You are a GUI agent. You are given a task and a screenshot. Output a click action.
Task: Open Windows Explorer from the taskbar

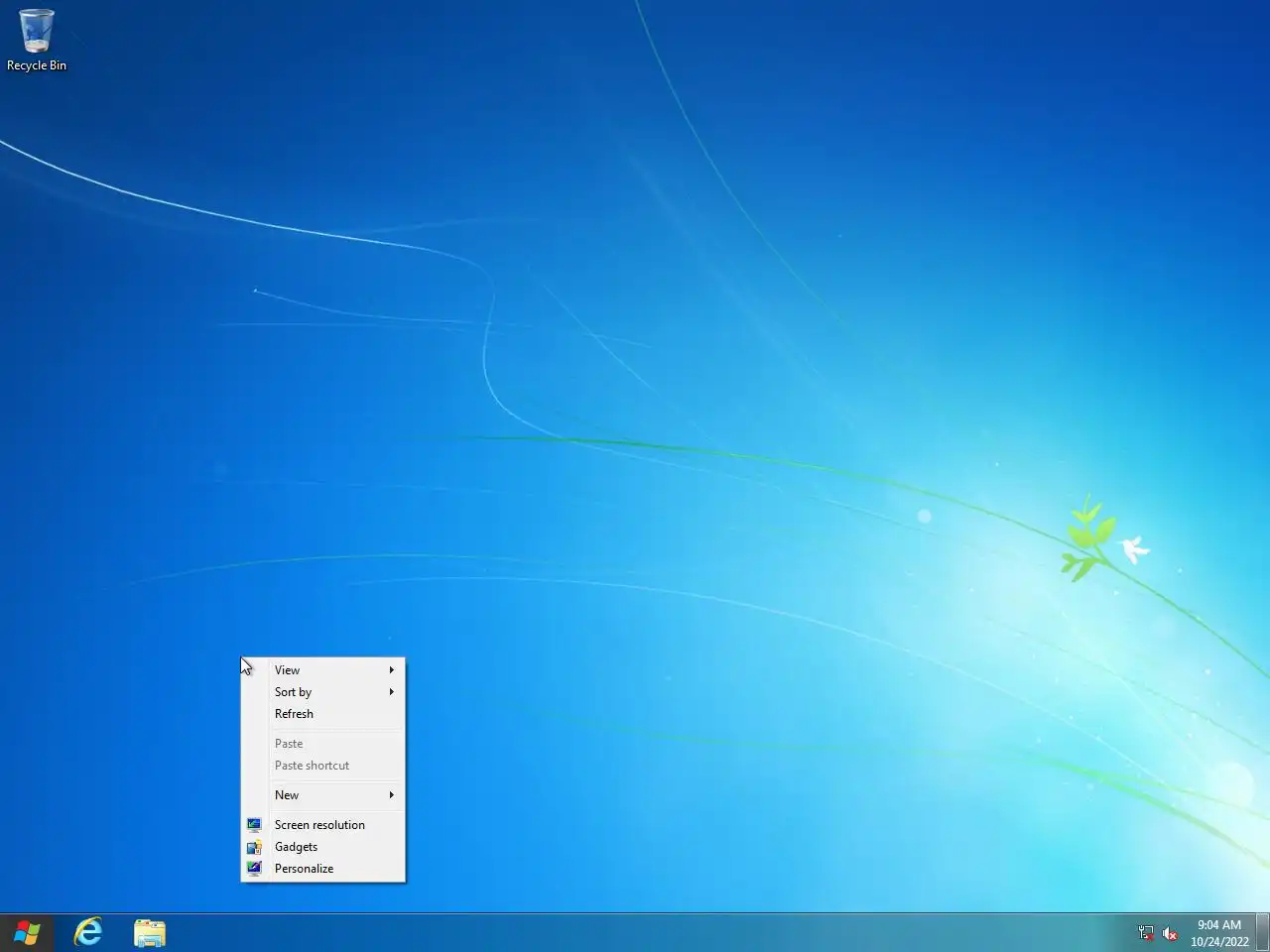[x=150, y=933]
